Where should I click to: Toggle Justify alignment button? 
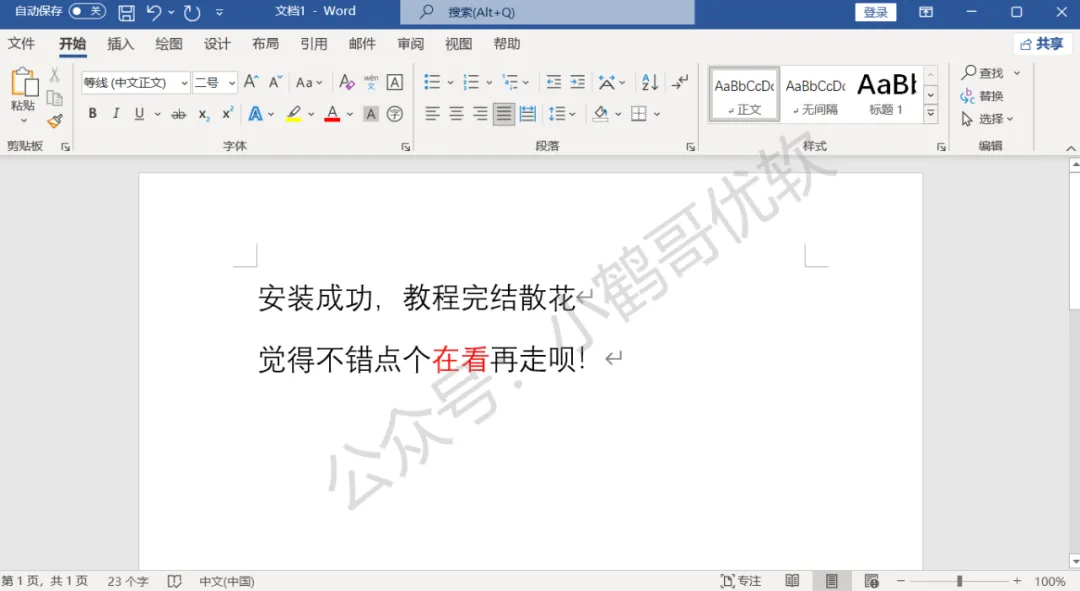pos(503,114)
